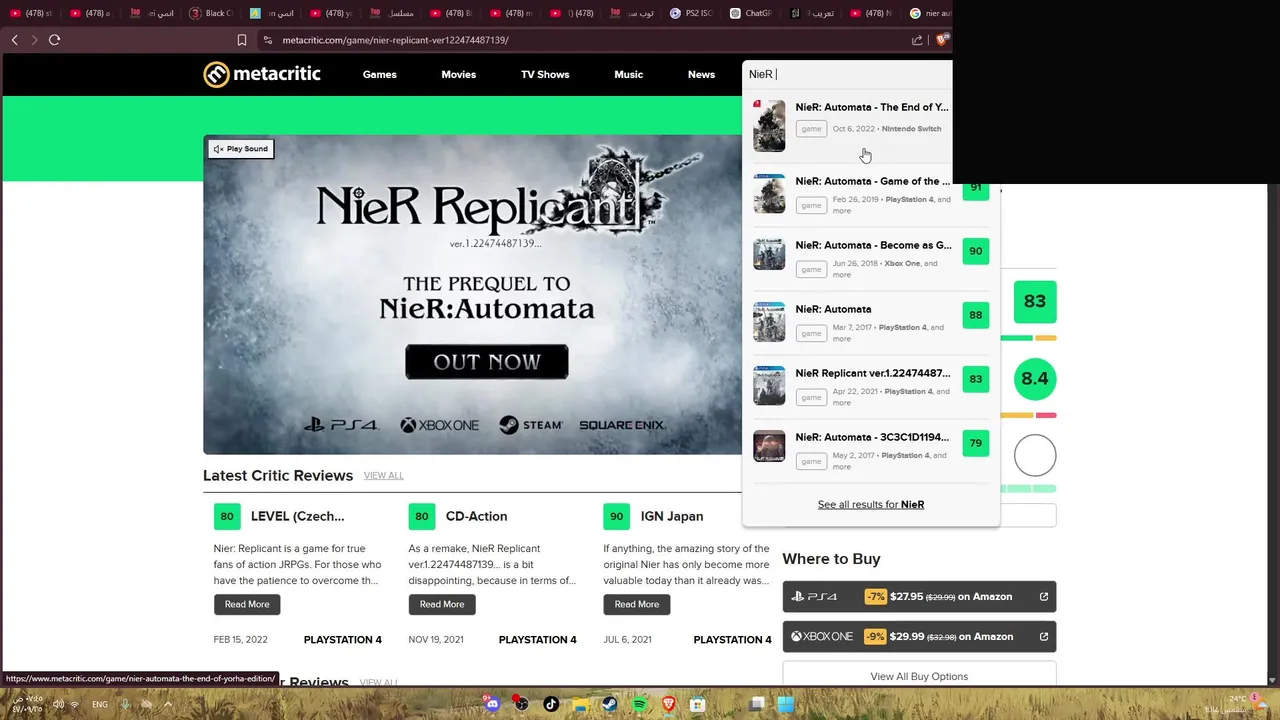The image size is (1280, 720).
Task: Open Wi-Fi settings from the tray
Action: point(75,704)
